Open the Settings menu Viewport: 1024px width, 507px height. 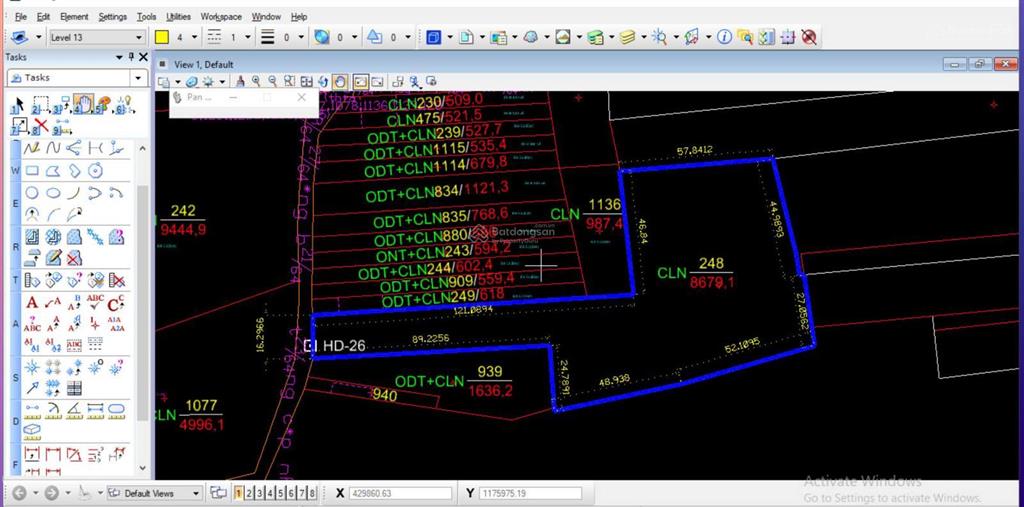tap(112, 16)
